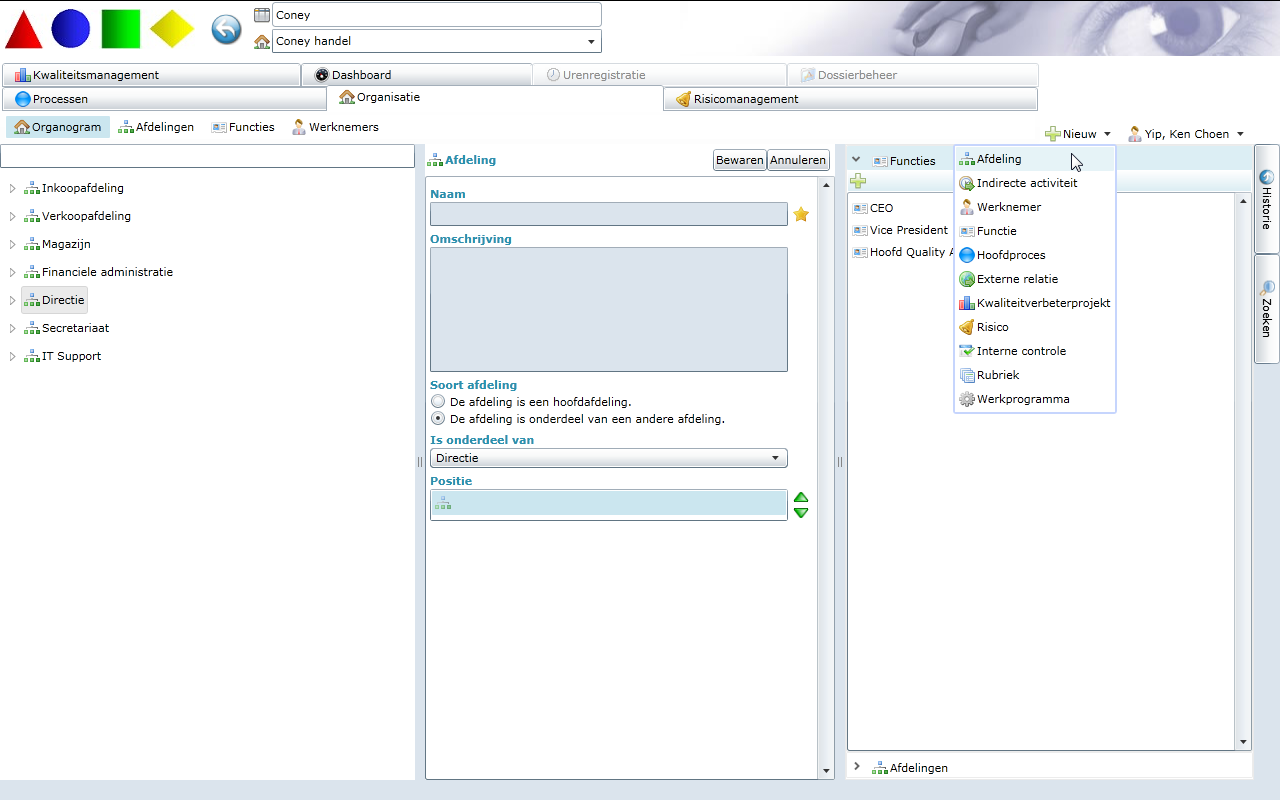
Task: Expand the IT Support tree node
Action: point(13,356)
